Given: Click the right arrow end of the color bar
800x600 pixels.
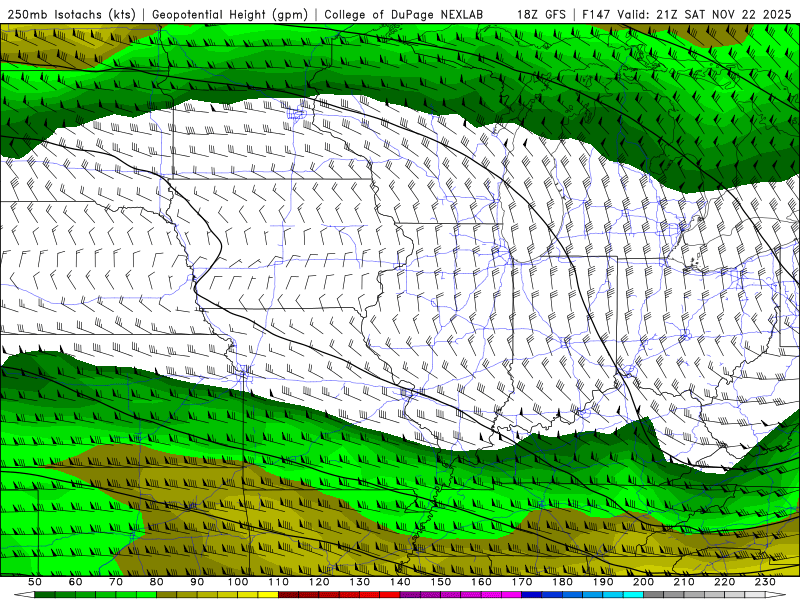Looking at the screenshot, I should (x=776, y=595).
